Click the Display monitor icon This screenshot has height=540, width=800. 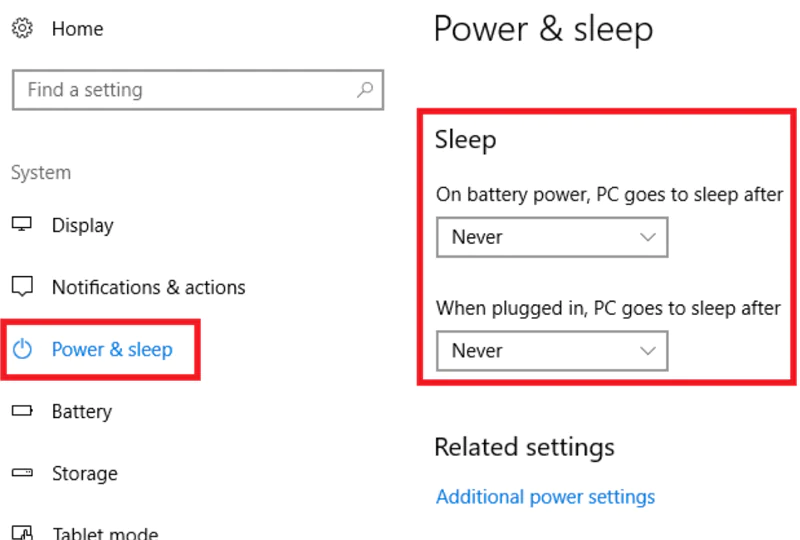click(22, 225)
